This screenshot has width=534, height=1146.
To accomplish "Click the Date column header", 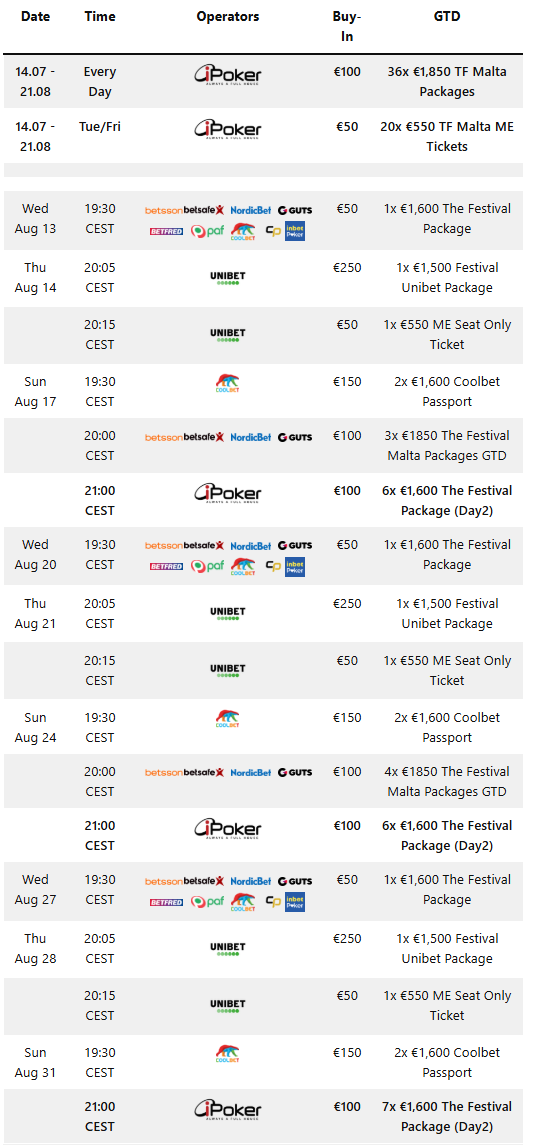I will click(x=35, y=16).
